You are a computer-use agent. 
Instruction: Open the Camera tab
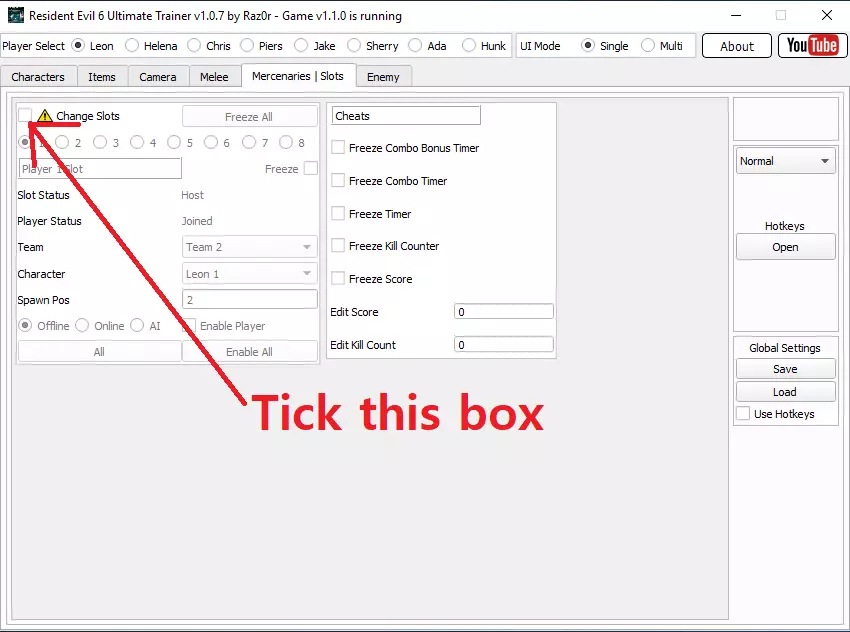[158, 77]
